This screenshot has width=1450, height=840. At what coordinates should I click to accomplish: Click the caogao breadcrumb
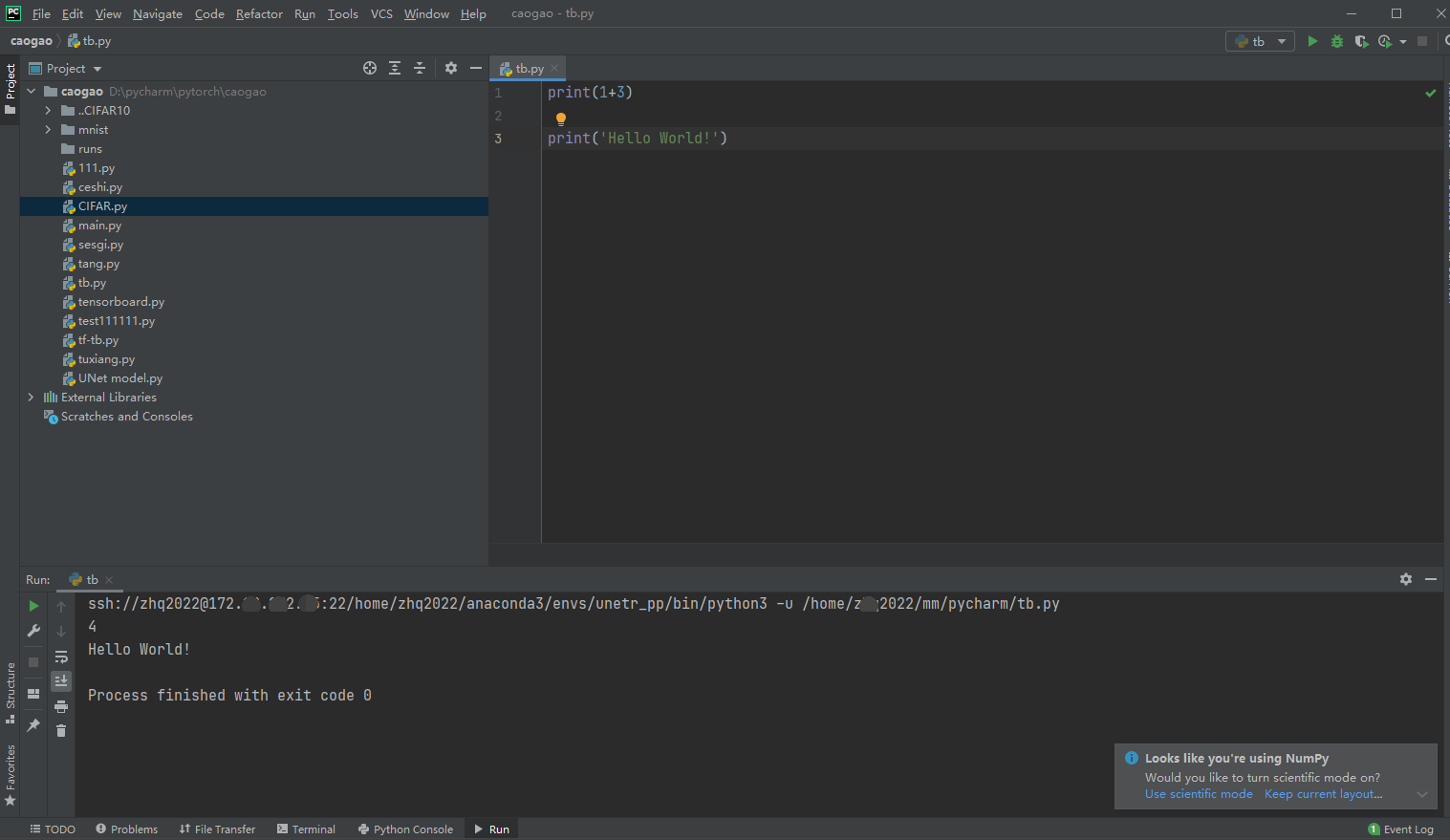point(32,41)
